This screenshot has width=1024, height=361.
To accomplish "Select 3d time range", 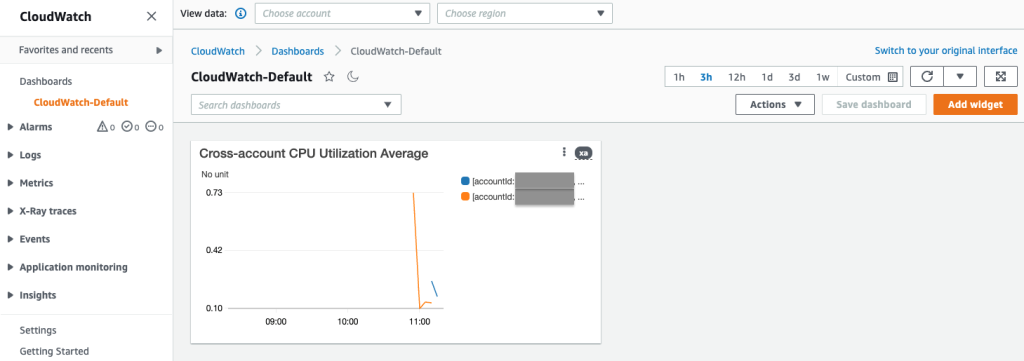I will 794,77.
